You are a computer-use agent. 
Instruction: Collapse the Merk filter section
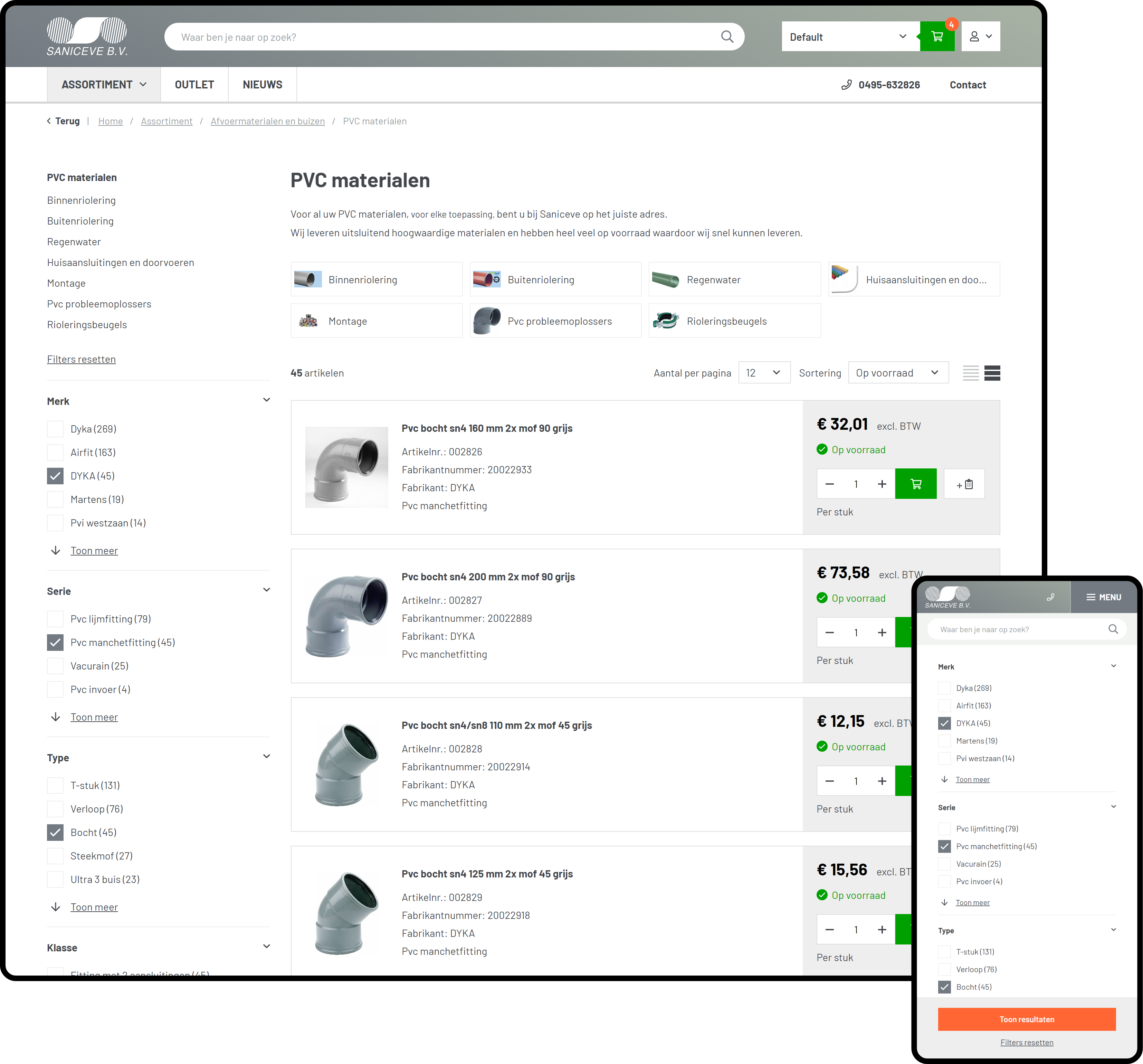click(x=266, y=400)
